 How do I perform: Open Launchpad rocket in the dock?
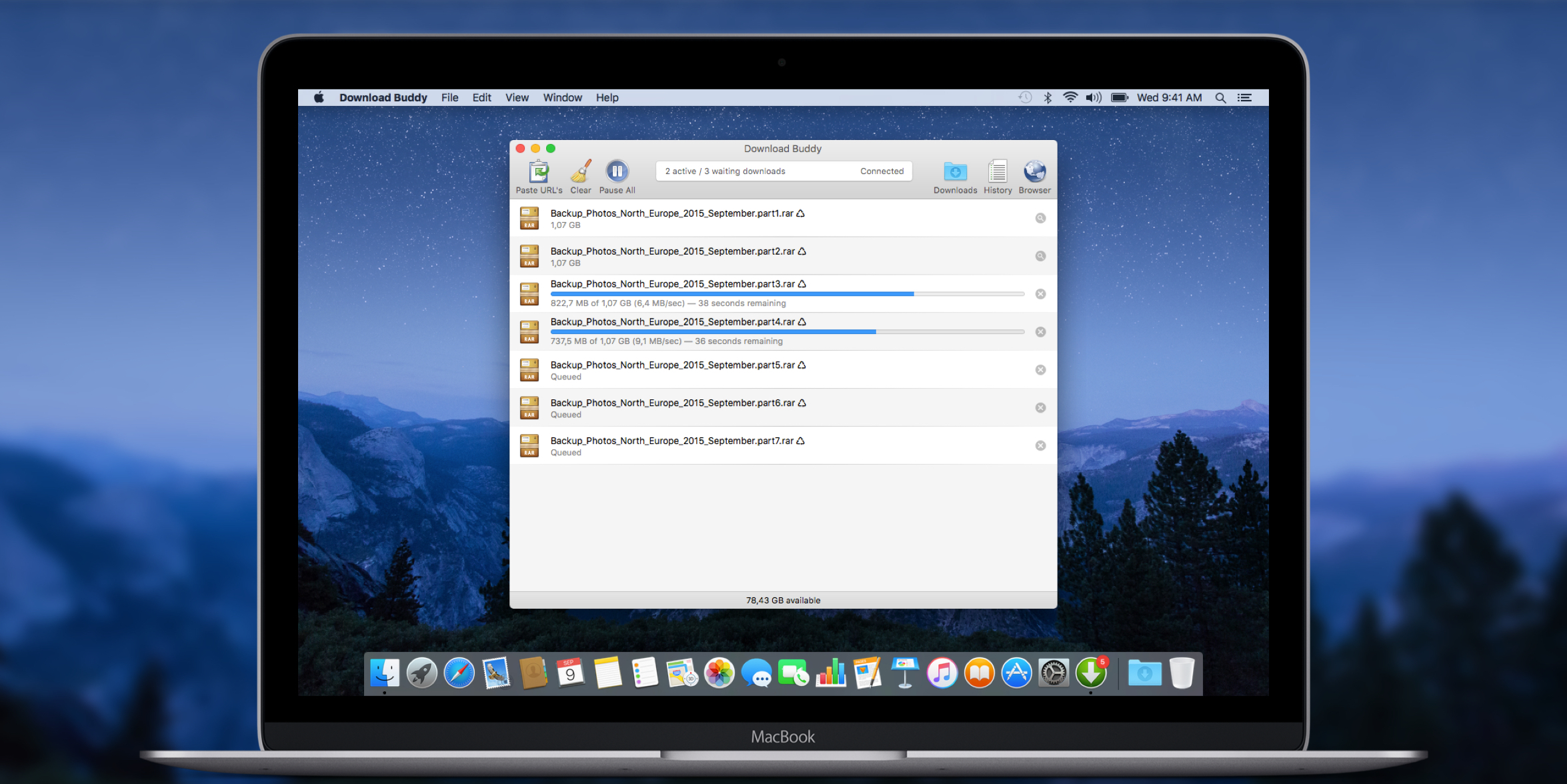pos(422,673)
